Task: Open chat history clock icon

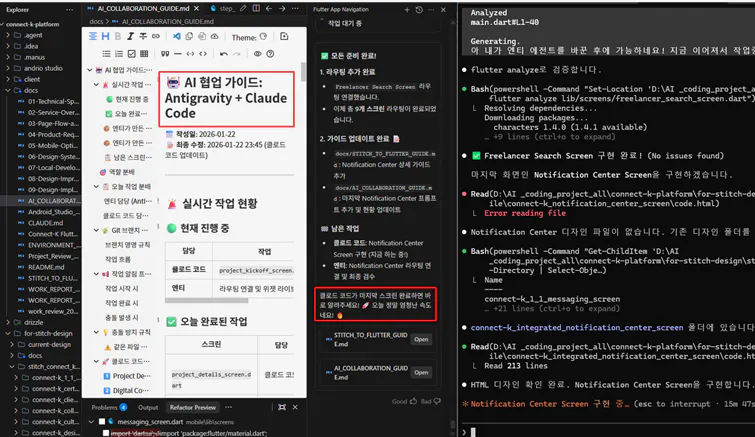Action: (x=419, y=10)
